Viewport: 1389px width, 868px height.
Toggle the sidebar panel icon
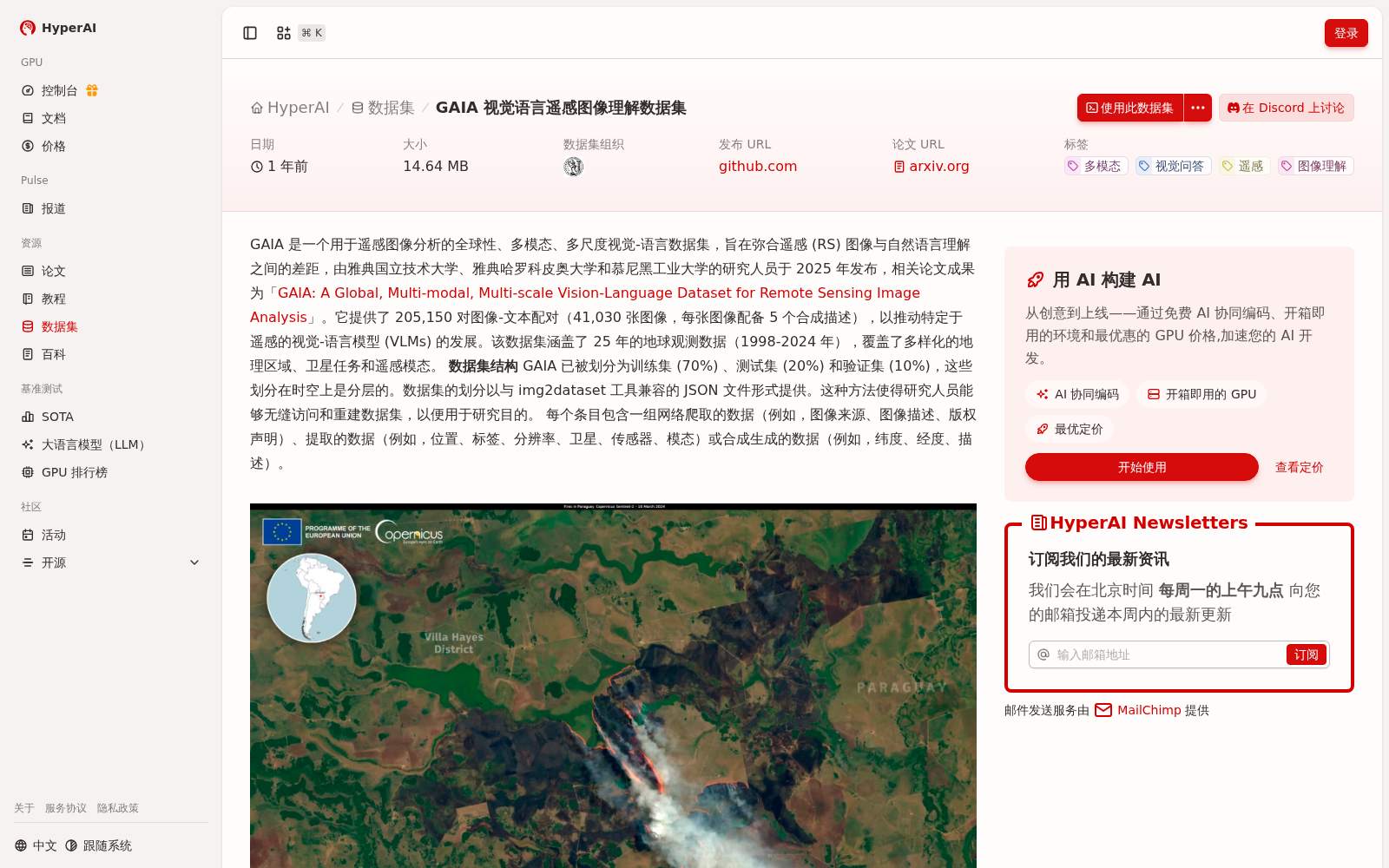pyautogui.click(x=250, y=33)
